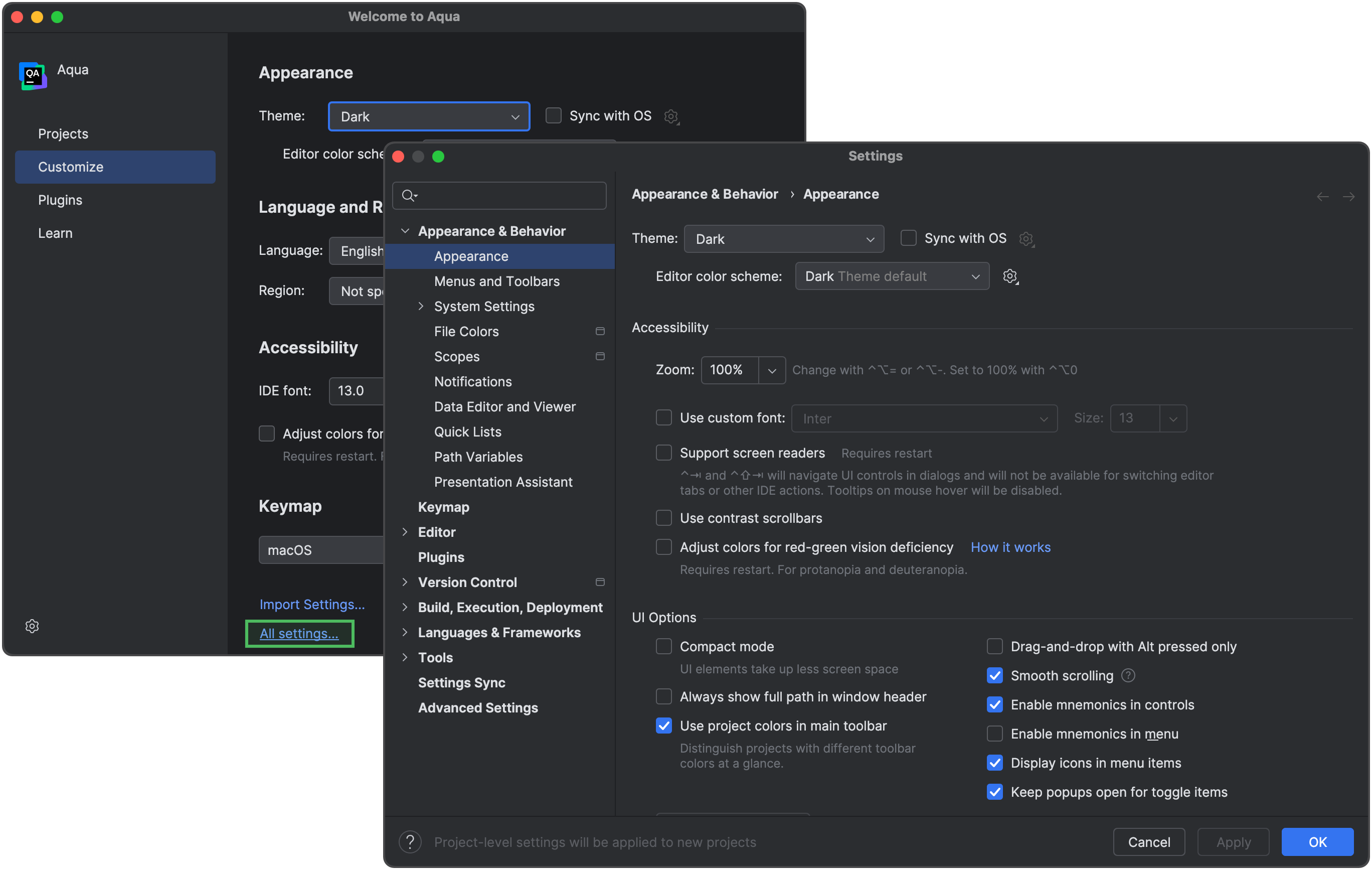Disable Smooth scrolling
1372x870 pixels.
[995, 676]
